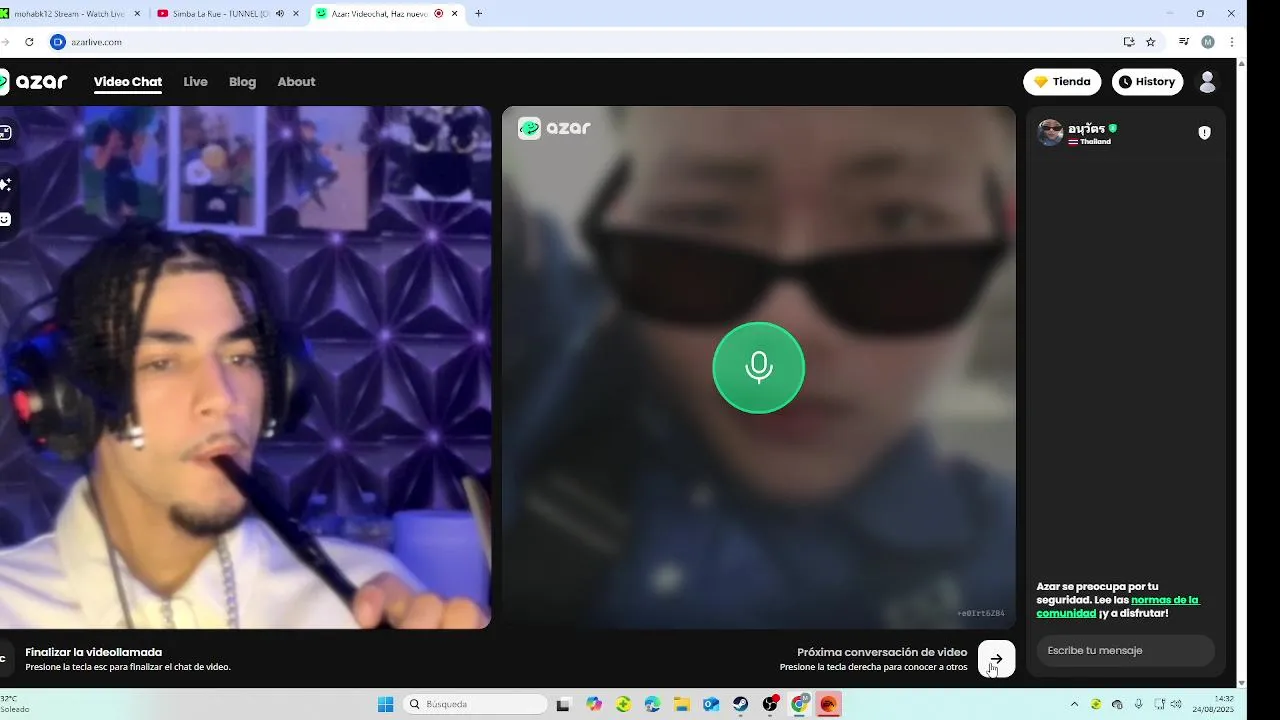The height and width of the screenshot is (720, 1280).
Task: Open a new browser tab
Action: point(478,14)
